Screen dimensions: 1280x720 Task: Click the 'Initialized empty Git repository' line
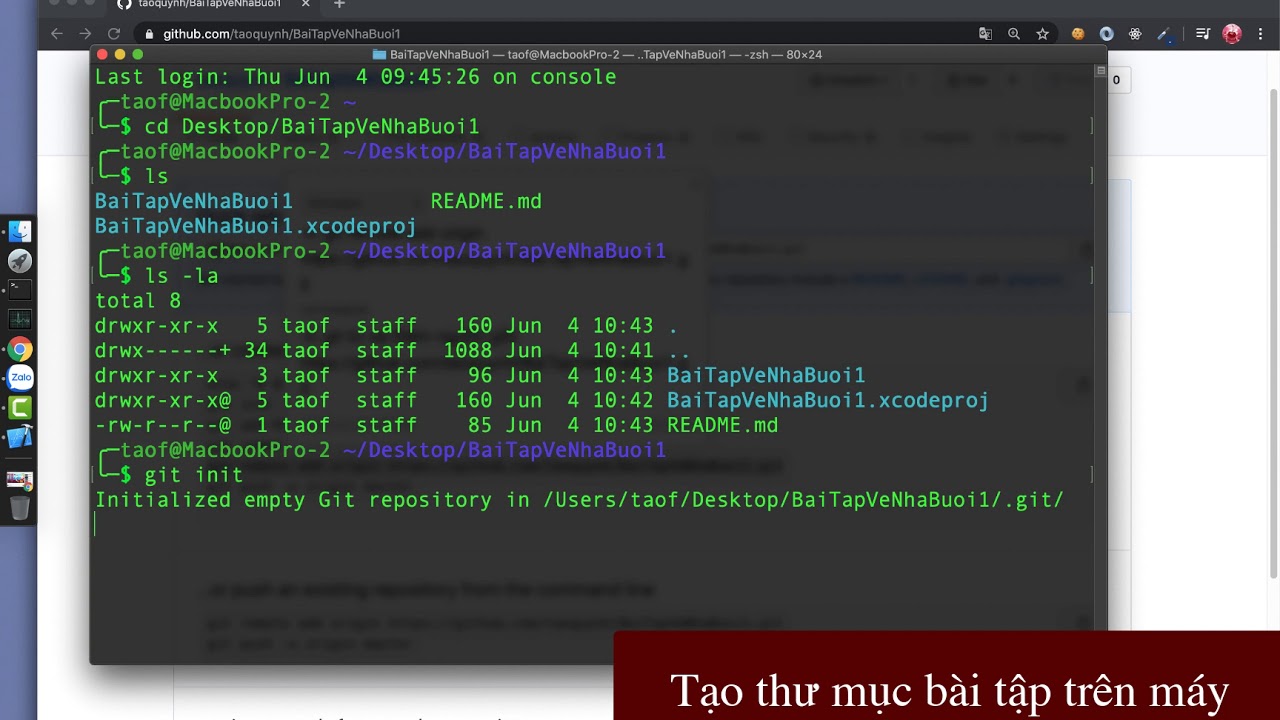point(579,500)
